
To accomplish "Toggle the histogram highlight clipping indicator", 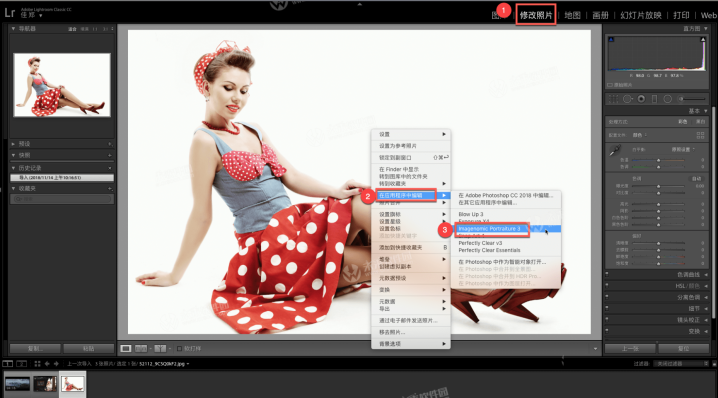I will pyautogui.click(x=702, y=40).
